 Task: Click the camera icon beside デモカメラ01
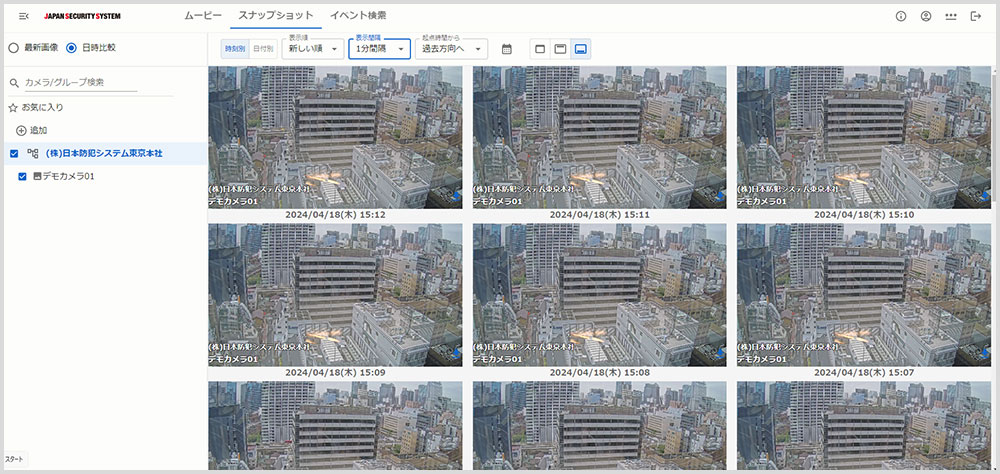(37, 176)
